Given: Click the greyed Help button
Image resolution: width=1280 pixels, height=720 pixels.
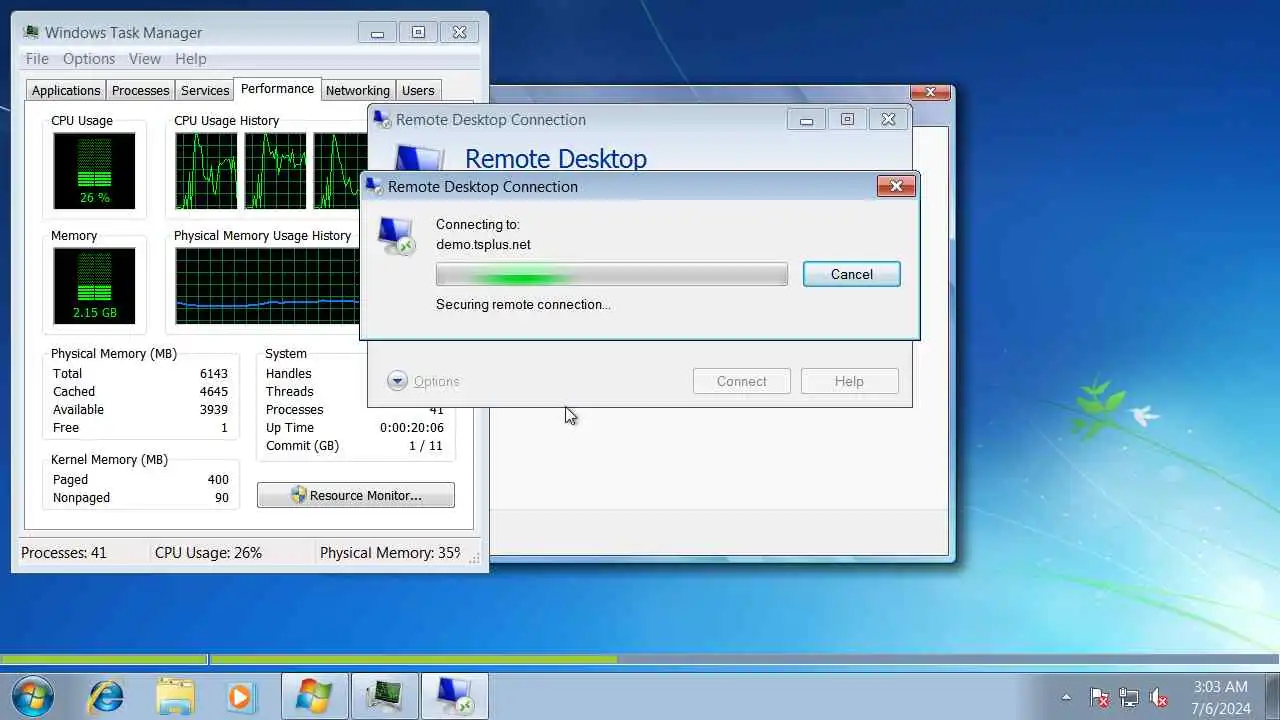Looking at the screenshot, I should pyautogui.click(x=849, y=381).
